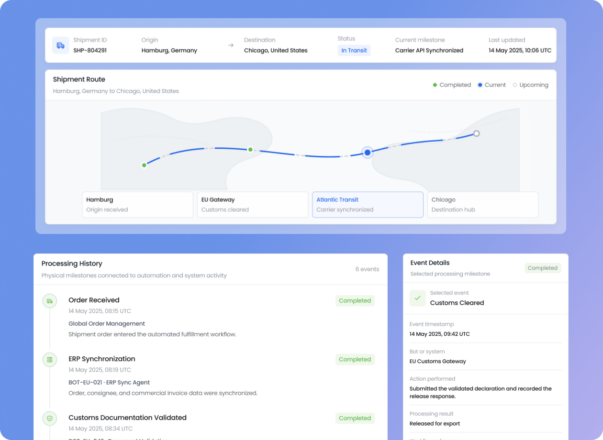
Task: Click the In Transit status badge
Action: click(354, 50)
